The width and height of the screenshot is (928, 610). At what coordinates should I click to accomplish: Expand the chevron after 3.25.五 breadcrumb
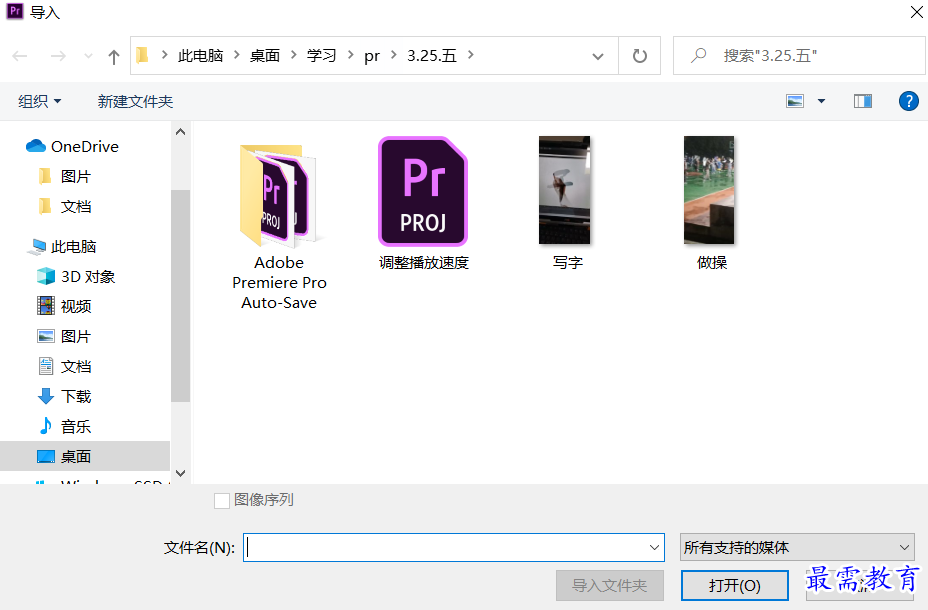[x=471, y=55]
